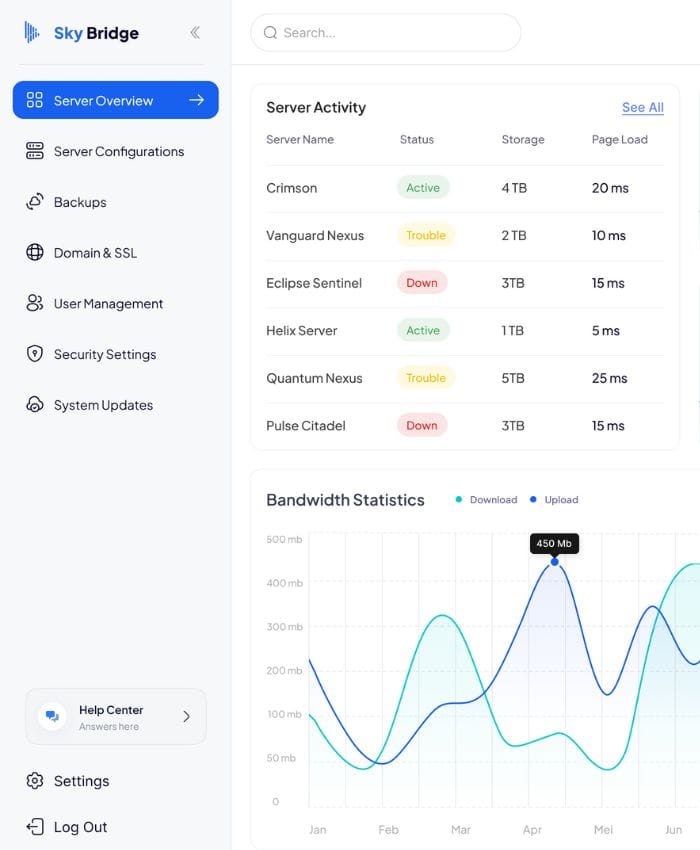Click the Sky Bridge logo icon
Image resolution: width=700 pixels, height=850 pixels.
click(x=31, y=33)
